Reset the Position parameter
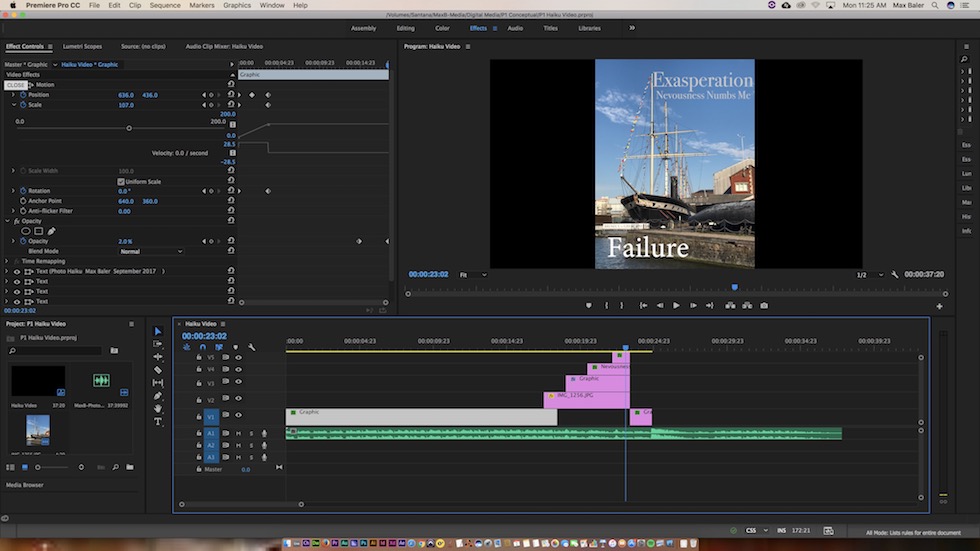The height and width of the screenshot is (551, 980). [231, 94]
